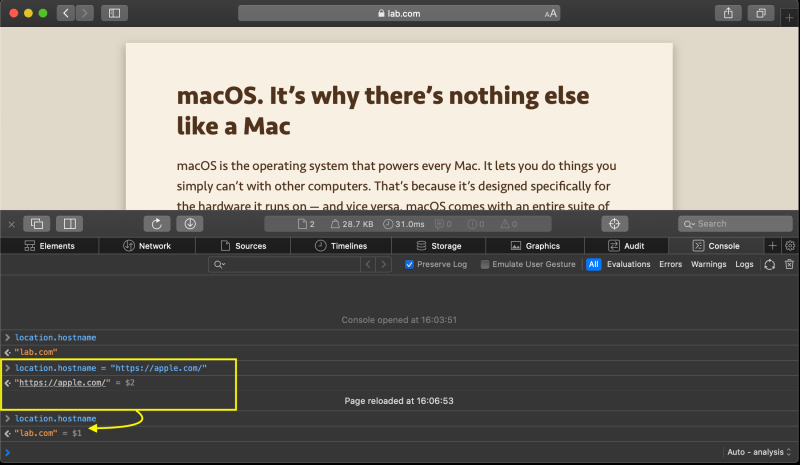Open the Timelines tab
This screenshot has width=800, height=465.
click(341, 246)
